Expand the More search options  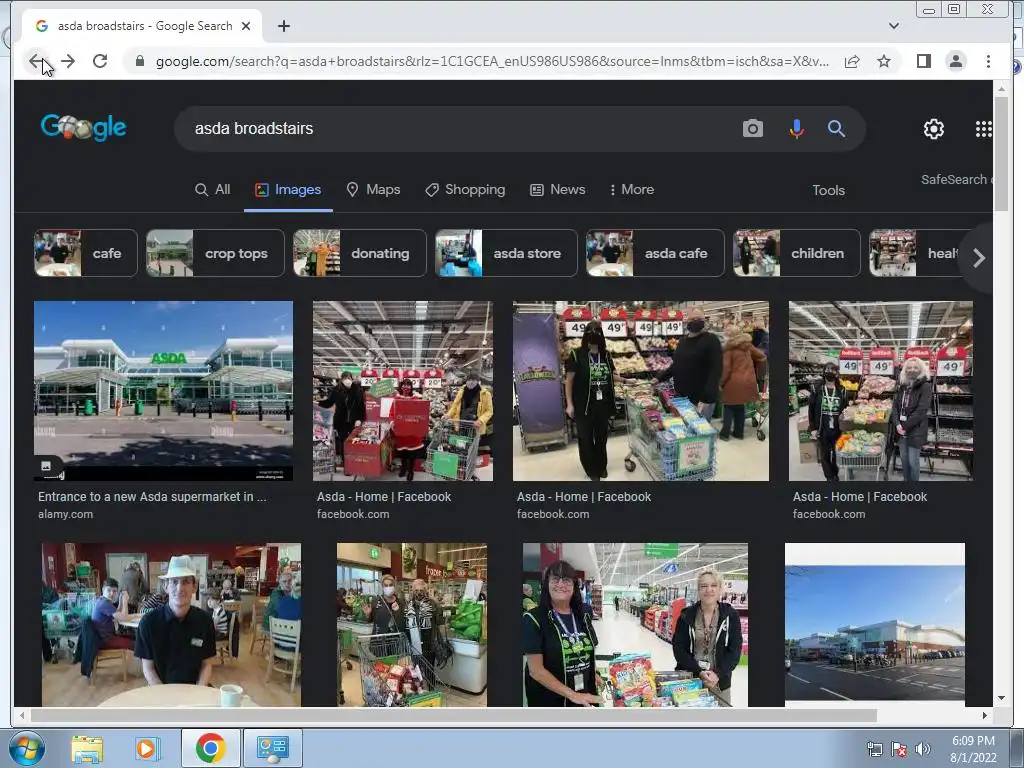[x=632, y=189]
